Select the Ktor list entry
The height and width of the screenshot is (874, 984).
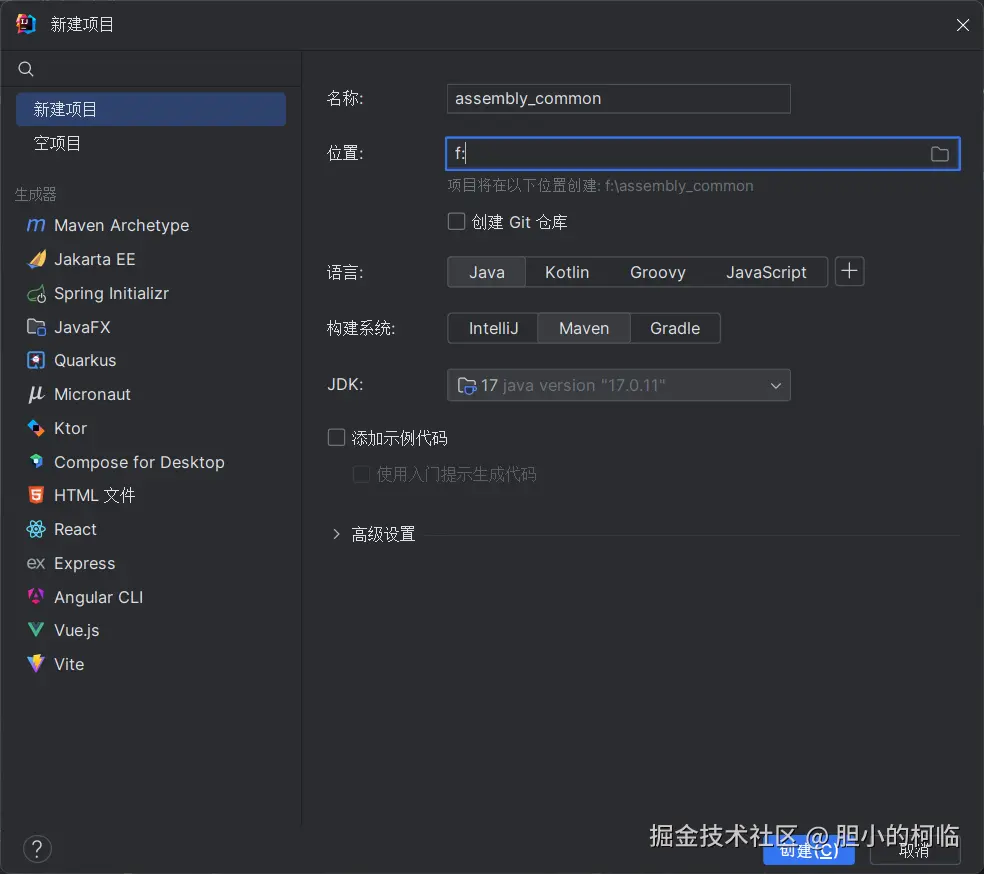click(151, 428)
